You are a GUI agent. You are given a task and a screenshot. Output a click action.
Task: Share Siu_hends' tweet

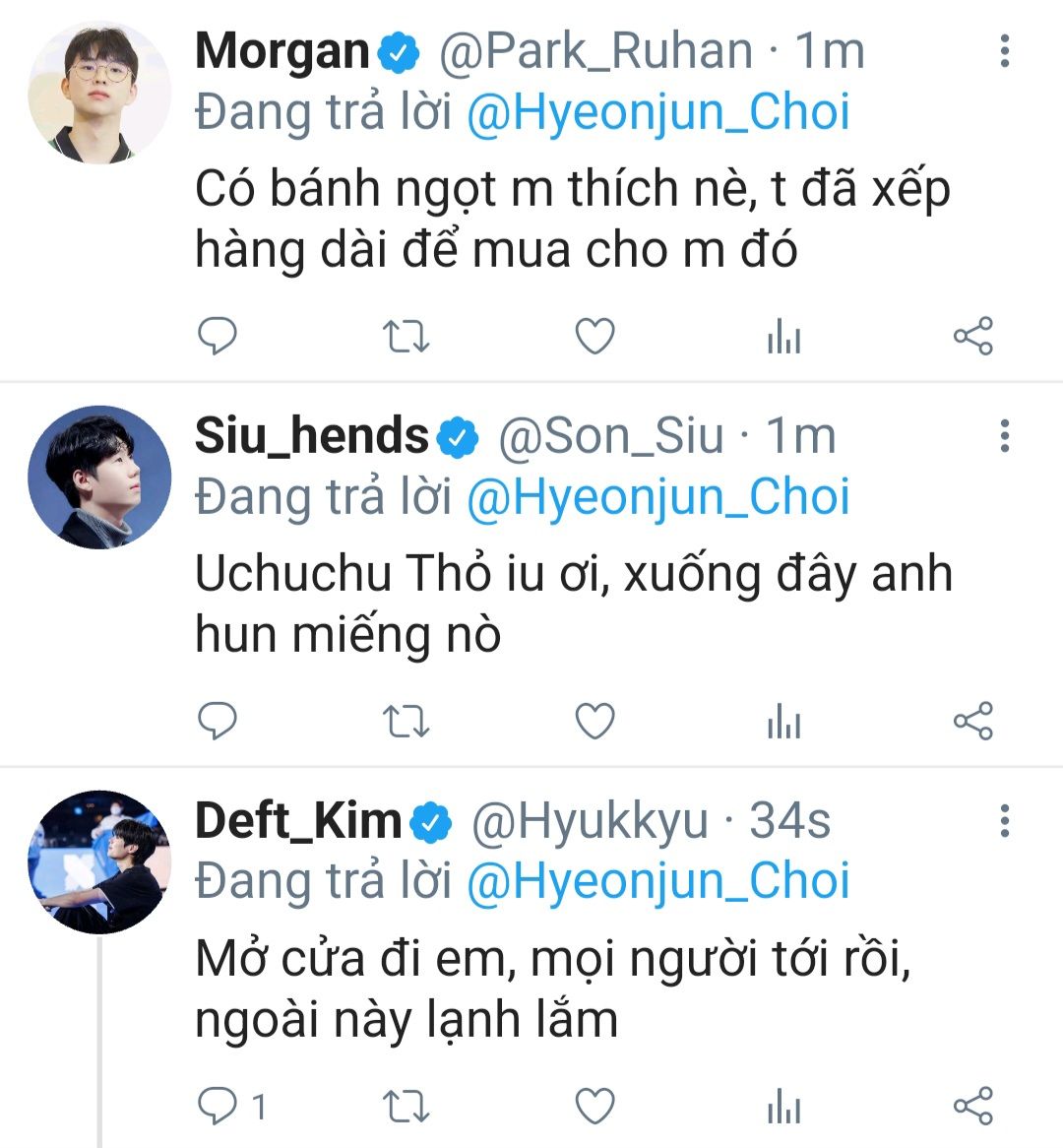tap(972, 722)
